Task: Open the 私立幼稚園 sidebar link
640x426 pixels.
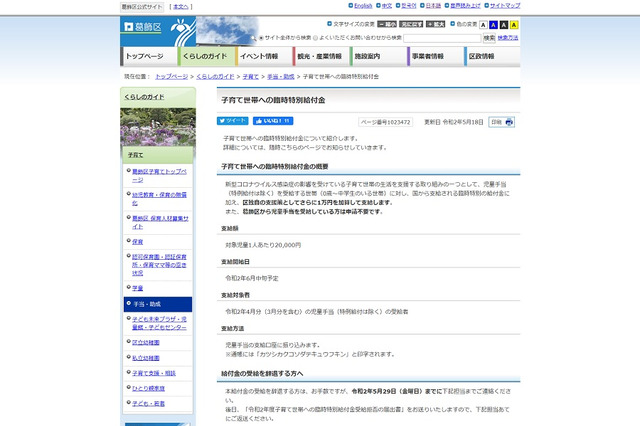Action: (146, 358)
